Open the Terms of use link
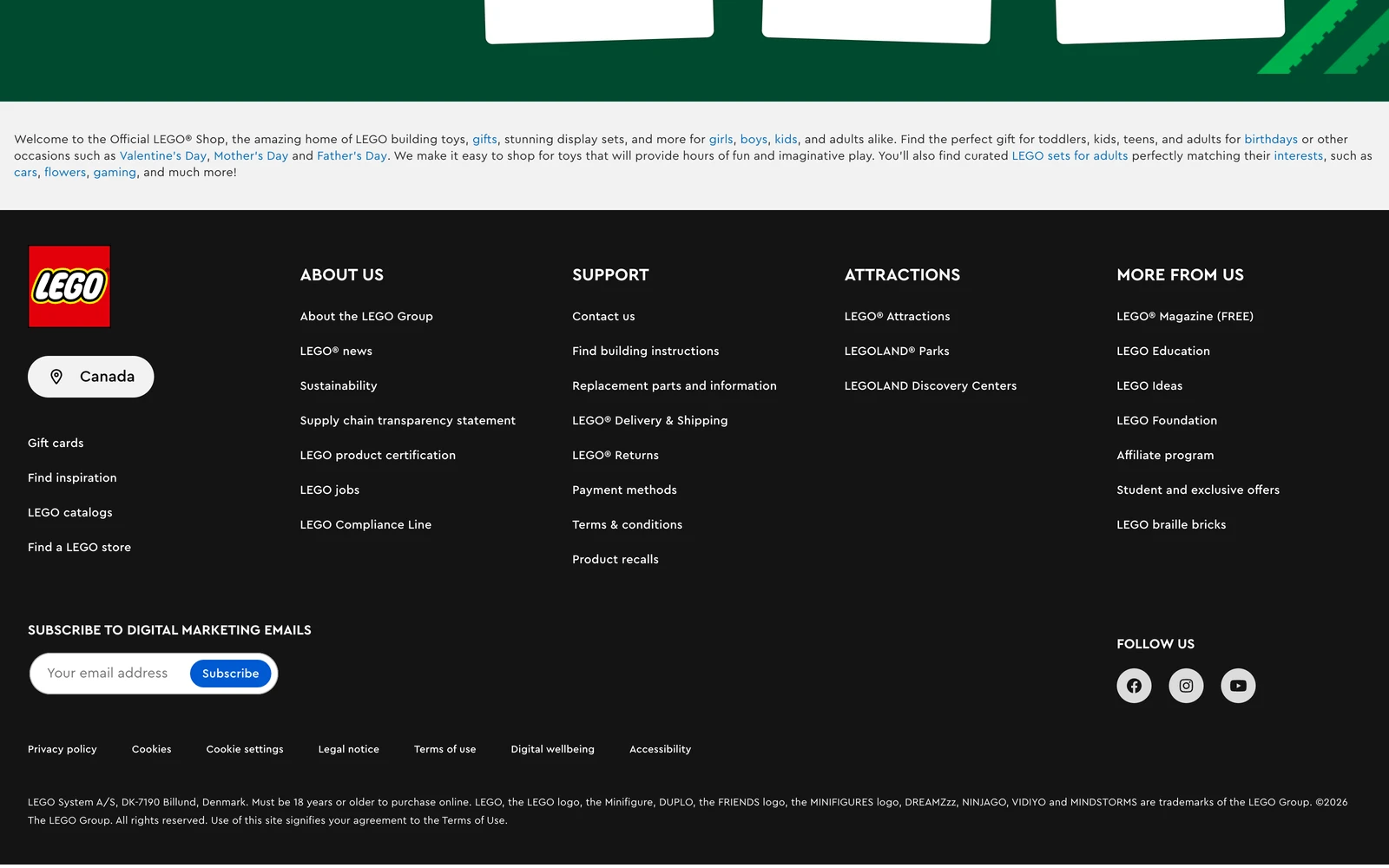This screenshot has width=1389, height=868. click(x=445, y=749)
